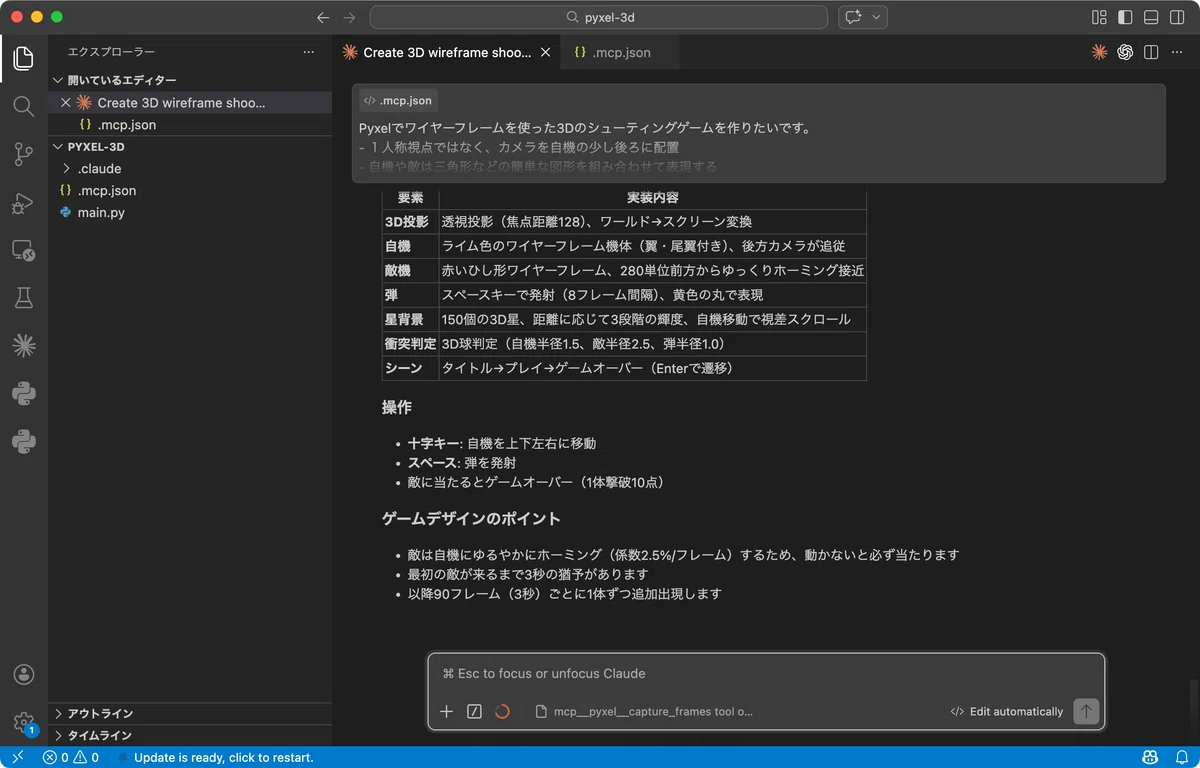This screenshot has height=768, width=1200.
Task: Focus the Claude message input field
Action: (x=766, y=674)
